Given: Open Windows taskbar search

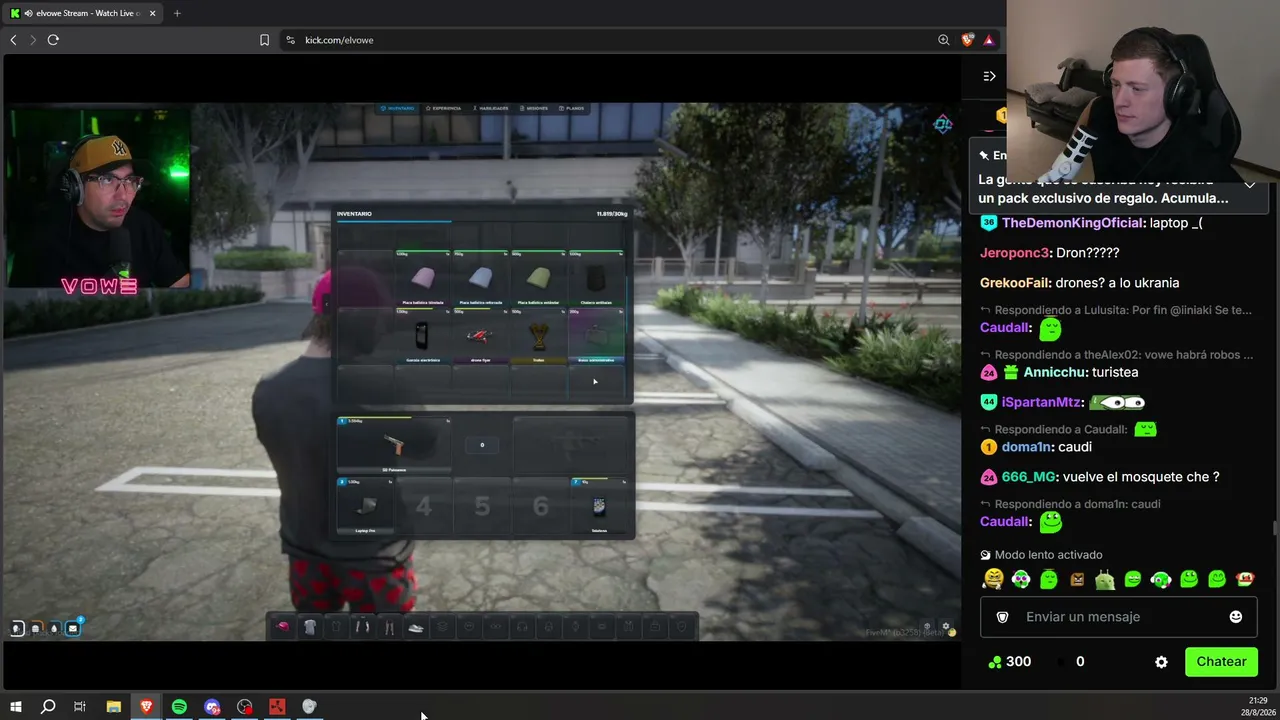Looking at the screenshot, I should [x=47, y=707].
